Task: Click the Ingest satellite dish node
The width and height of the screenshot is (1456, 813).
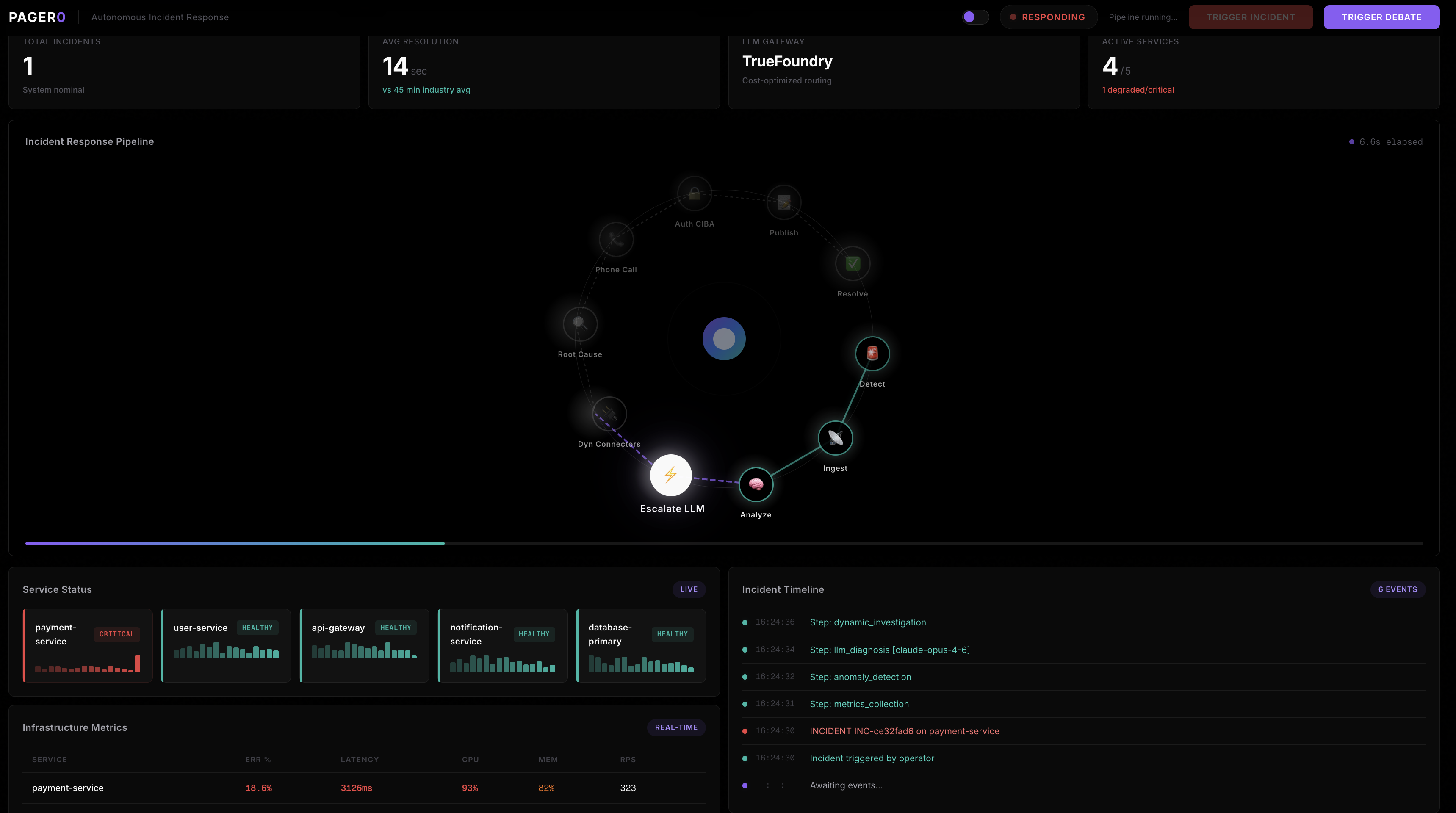Action: click(835, 438)
